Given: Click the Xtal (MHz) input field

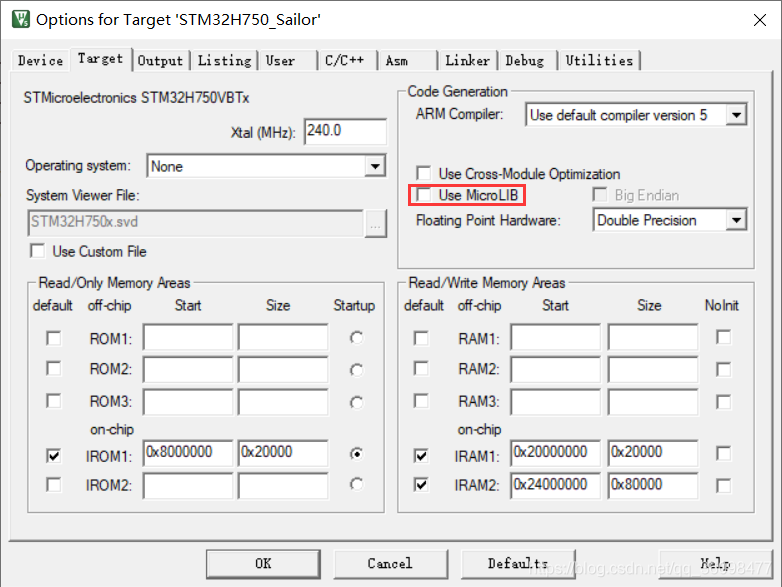Looking at the screenshot, I should 345,131.
